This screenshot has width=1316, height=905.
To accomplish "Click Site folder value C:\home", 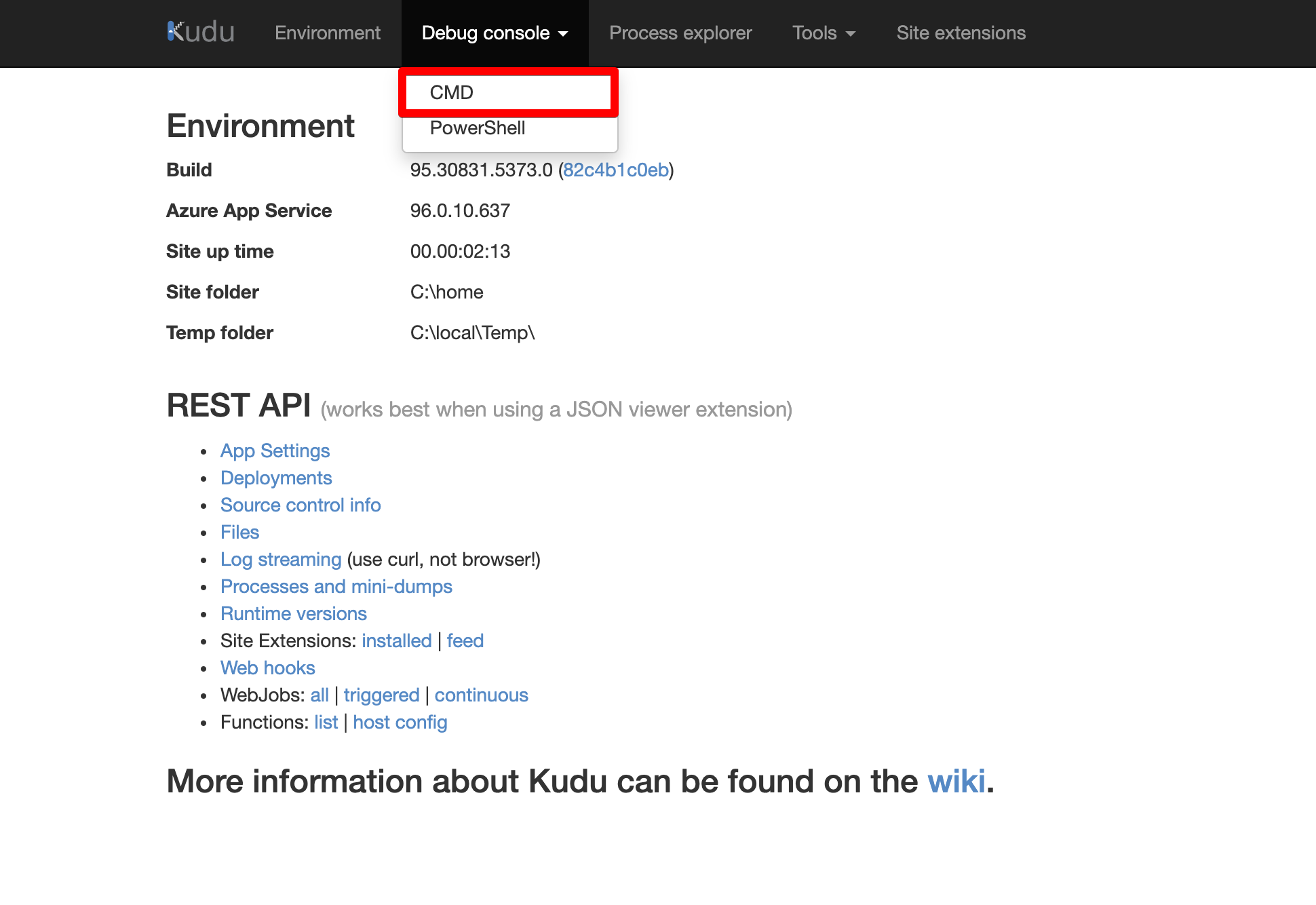I will click(447, 292).
